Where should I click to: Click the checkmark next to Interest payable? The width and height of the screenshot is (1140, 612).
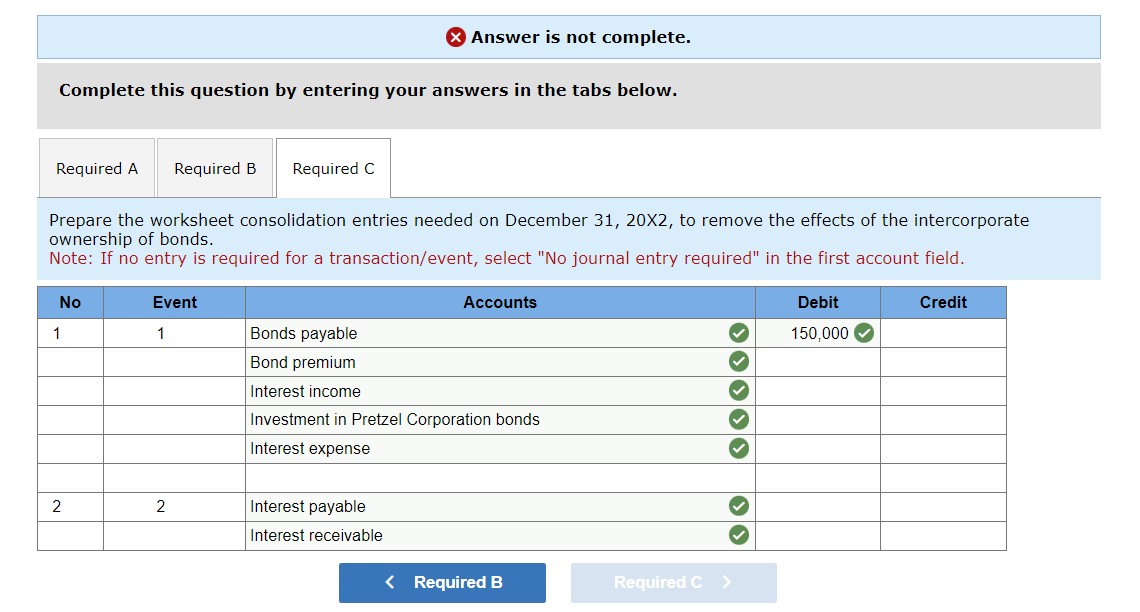pyautogui.click(x=739, y=506)
